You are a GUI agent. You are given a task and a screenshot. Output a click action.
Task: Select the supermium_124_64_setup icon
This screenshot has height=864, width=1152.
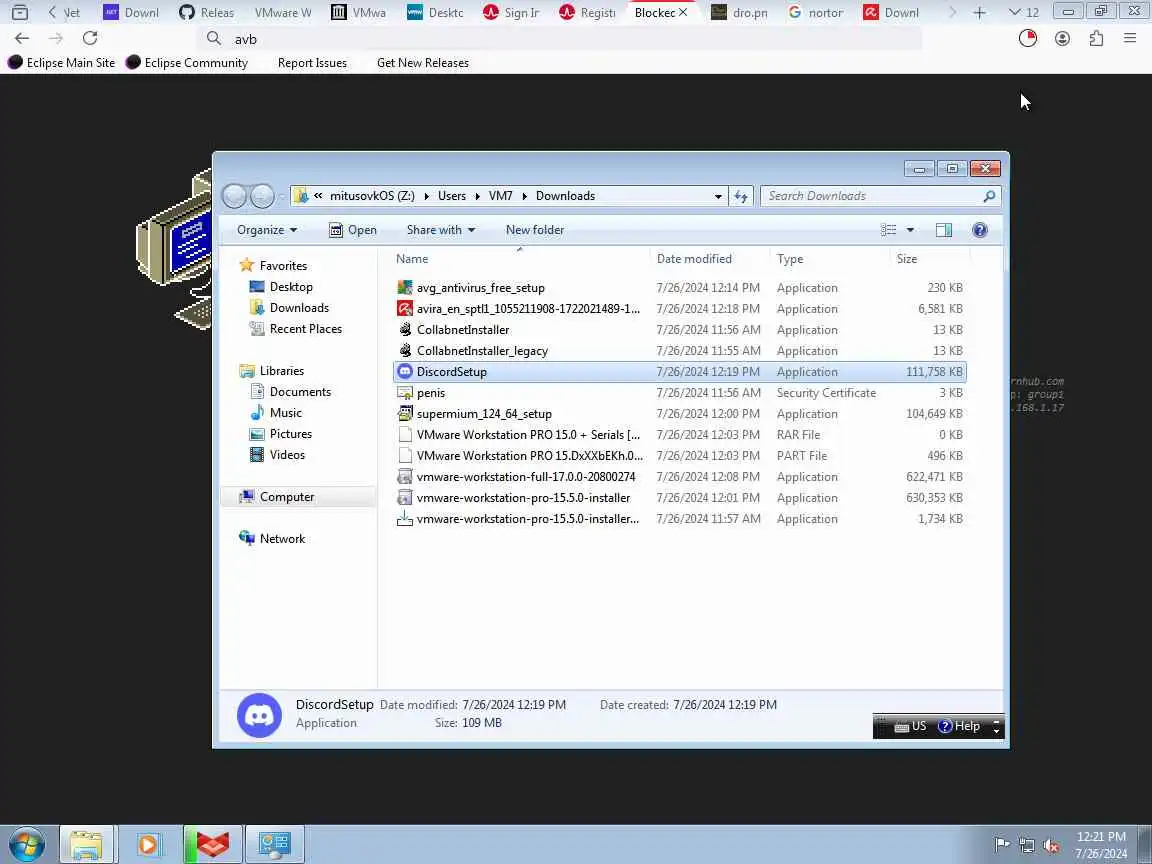(x=404, y=414)
